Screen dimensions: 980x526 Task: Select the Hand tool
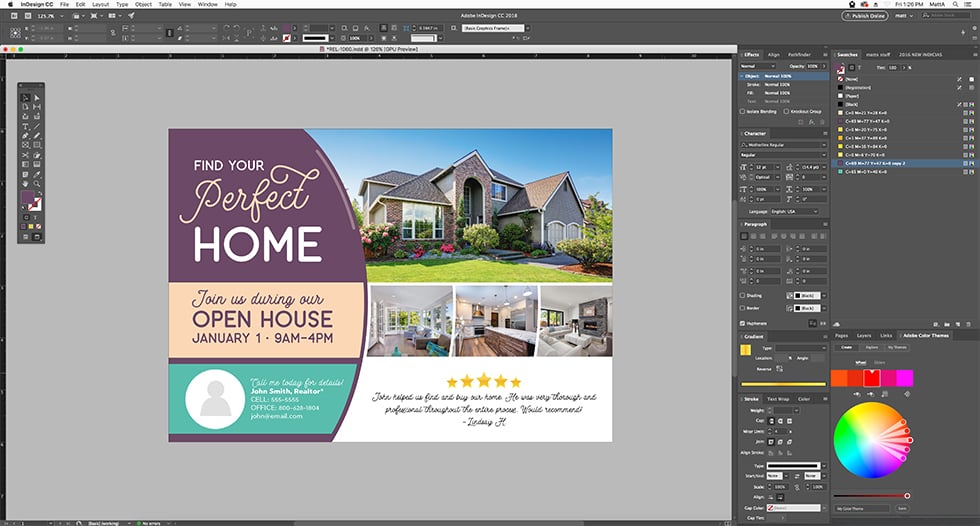coord(26,183)
